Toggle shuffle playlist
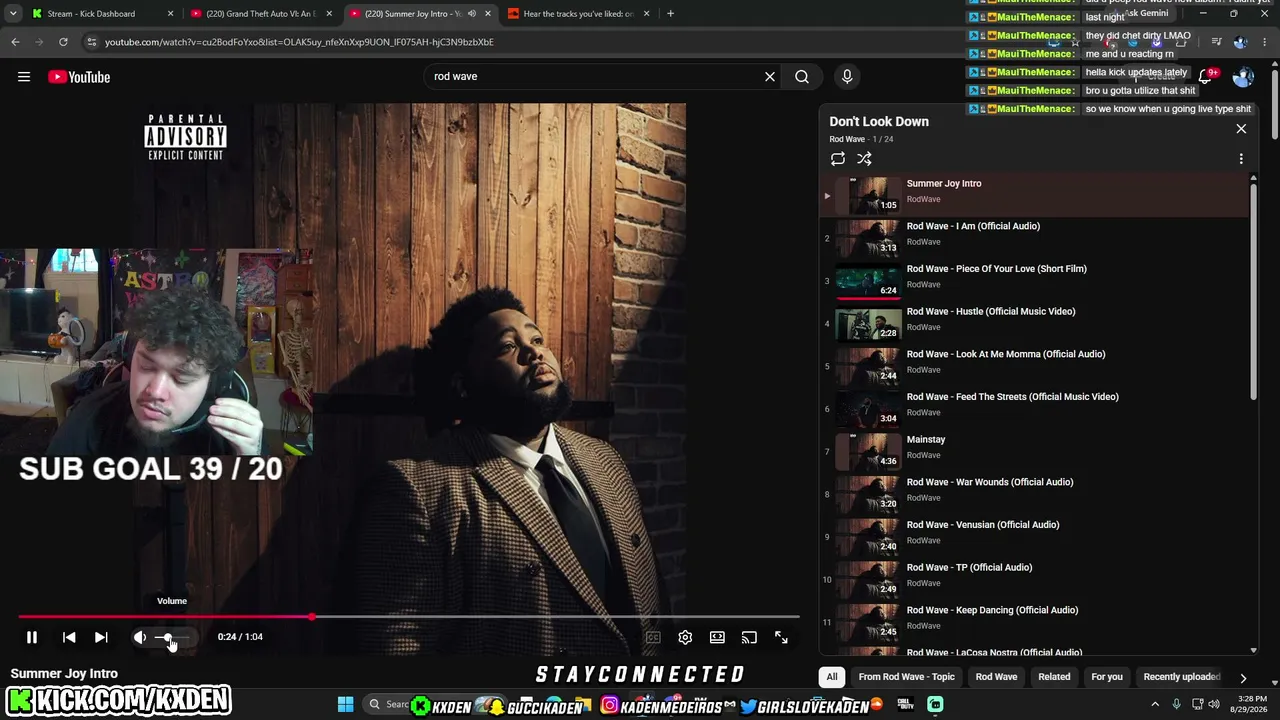The width and height of the screenshot is (1280, 720). (x=864, y=159)
